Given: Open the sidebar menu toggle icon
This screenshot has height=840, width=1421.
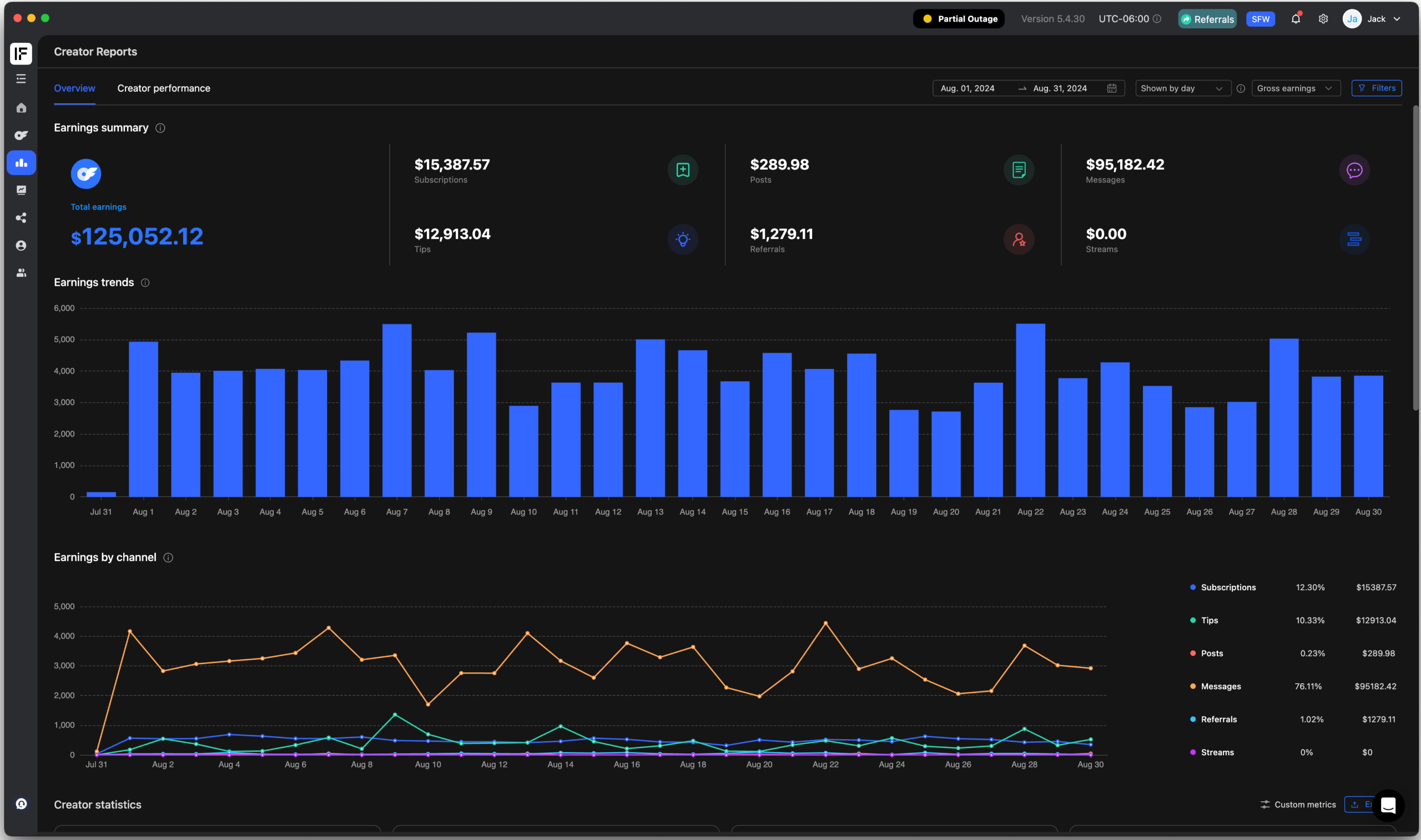Looking at the screenshot, I should [21, 79].
